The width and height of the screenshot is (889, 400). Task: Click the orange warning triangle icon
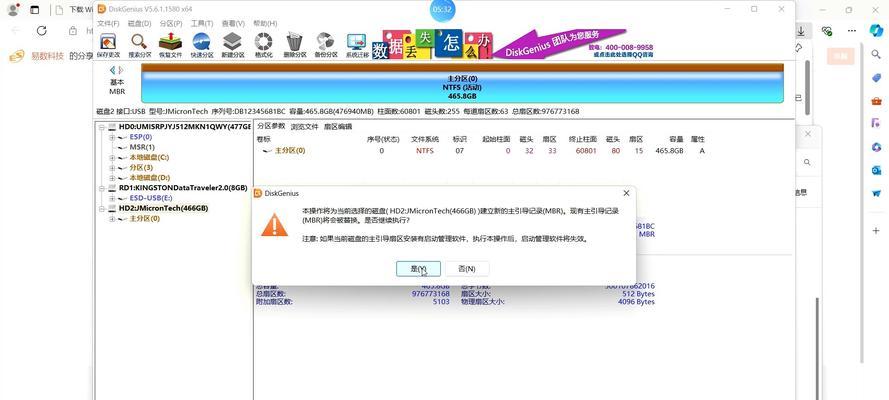tap(274, 225)
